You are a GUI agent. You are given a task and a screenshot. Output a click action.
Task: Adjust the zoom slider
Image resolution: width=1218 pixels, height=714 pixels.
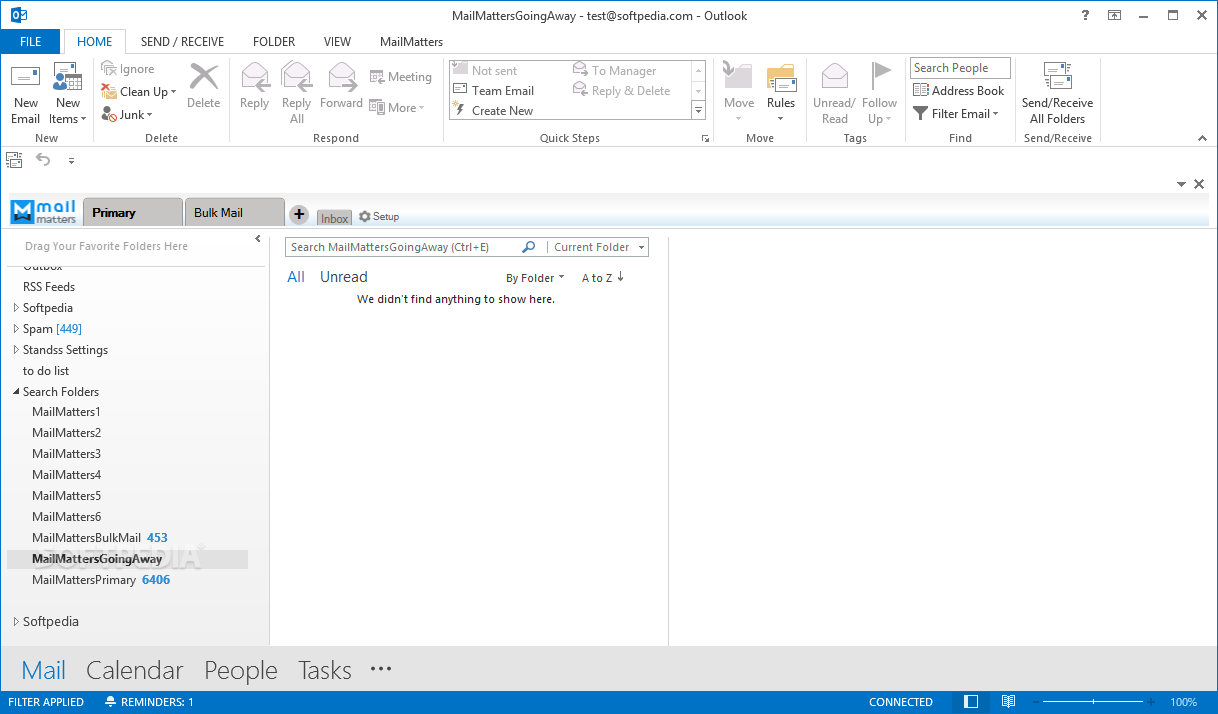[1092, 702]
